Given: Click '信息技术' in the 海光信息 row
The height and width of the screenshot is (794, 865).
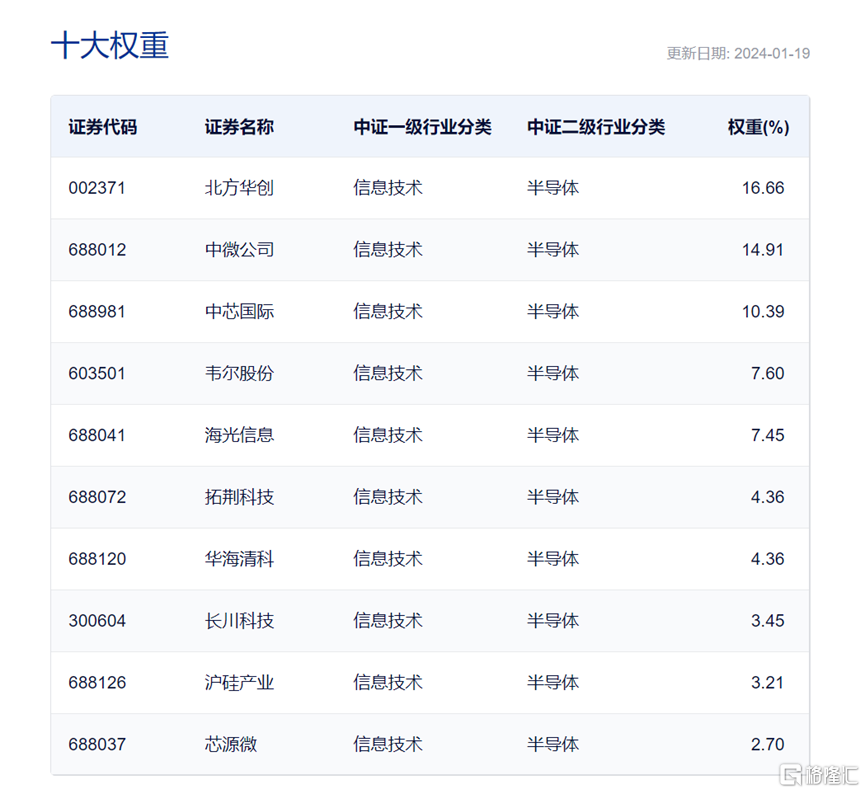Looking at the screenshot, I should 388,435.
